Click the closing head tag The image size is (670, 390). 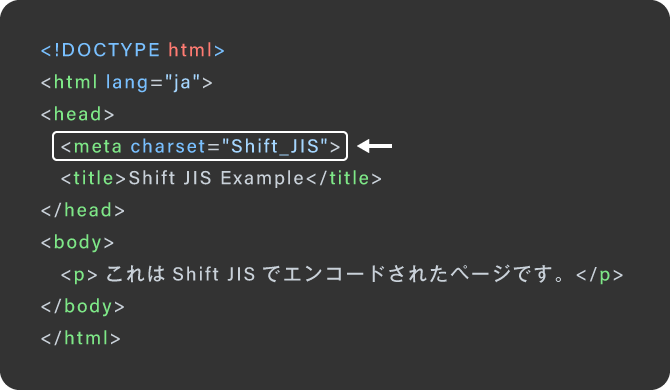[82, 210]
